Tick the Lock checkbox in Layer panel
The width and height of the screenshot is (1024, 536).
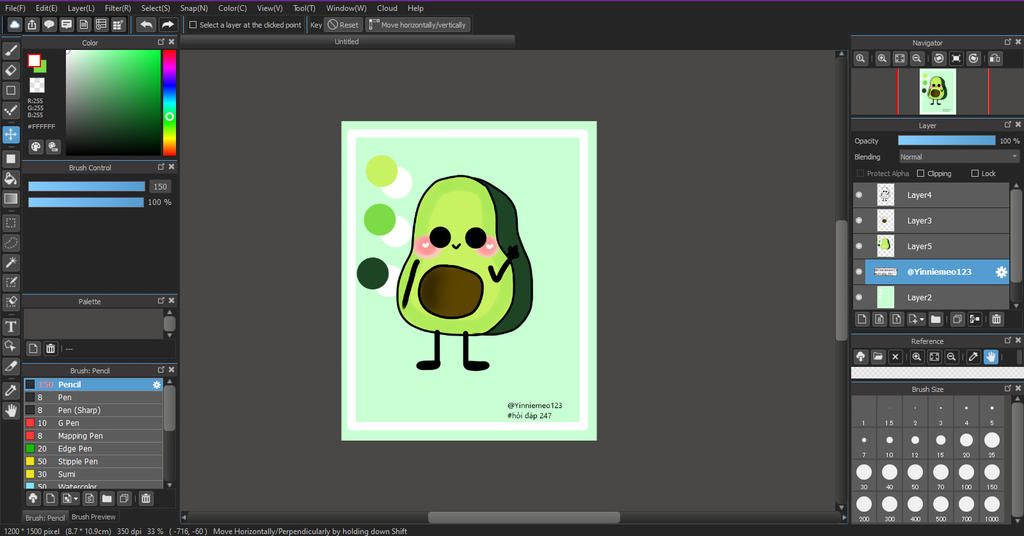coord(974,173)
